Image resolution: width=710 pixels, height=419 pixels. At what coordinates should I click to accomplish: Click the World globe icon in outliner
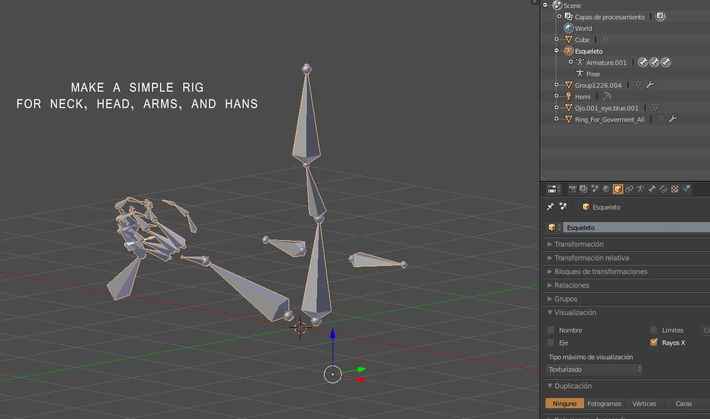(x=567, y=28)
